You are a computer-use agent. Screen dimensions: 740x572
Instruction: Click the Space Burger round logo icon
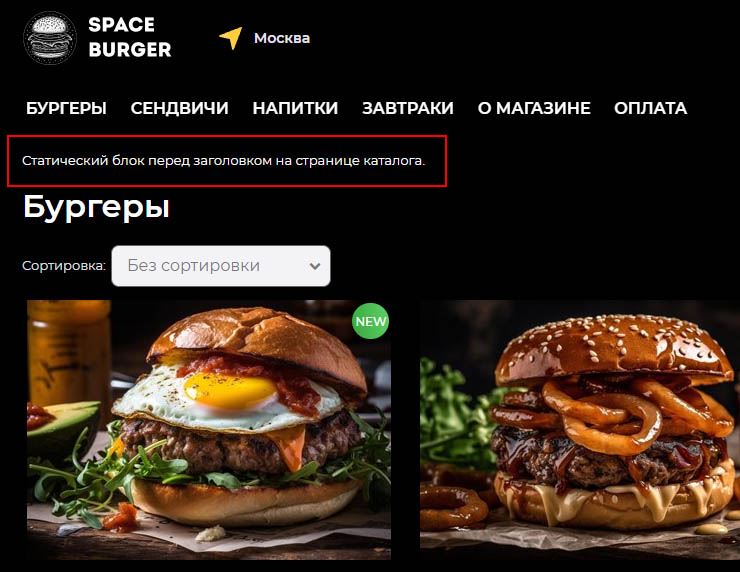[50, 38]
